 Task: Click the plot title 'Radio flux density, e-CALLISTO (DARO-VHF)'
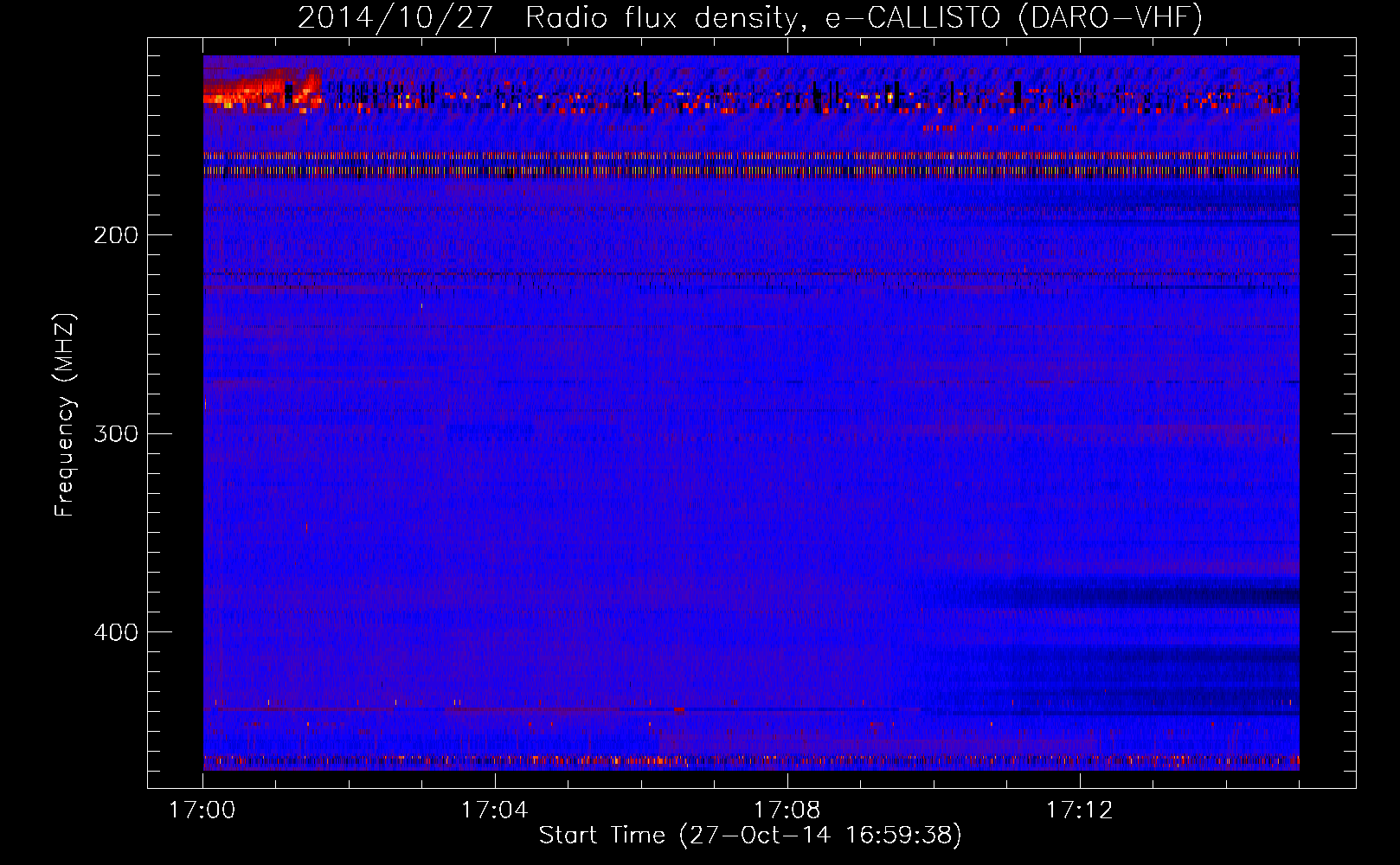[864, 17]
